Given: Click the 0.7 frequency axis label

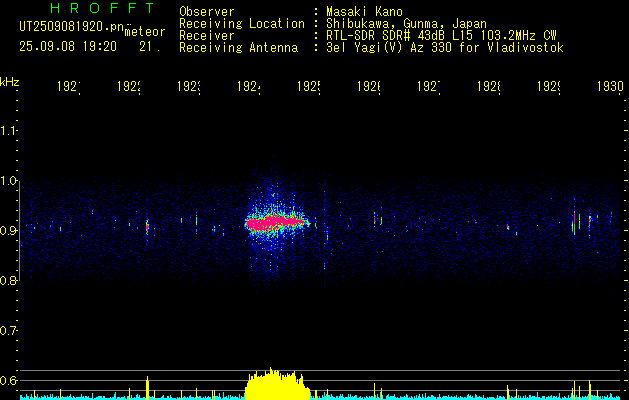Looking at the screenshot, I should tap(8, 331).
